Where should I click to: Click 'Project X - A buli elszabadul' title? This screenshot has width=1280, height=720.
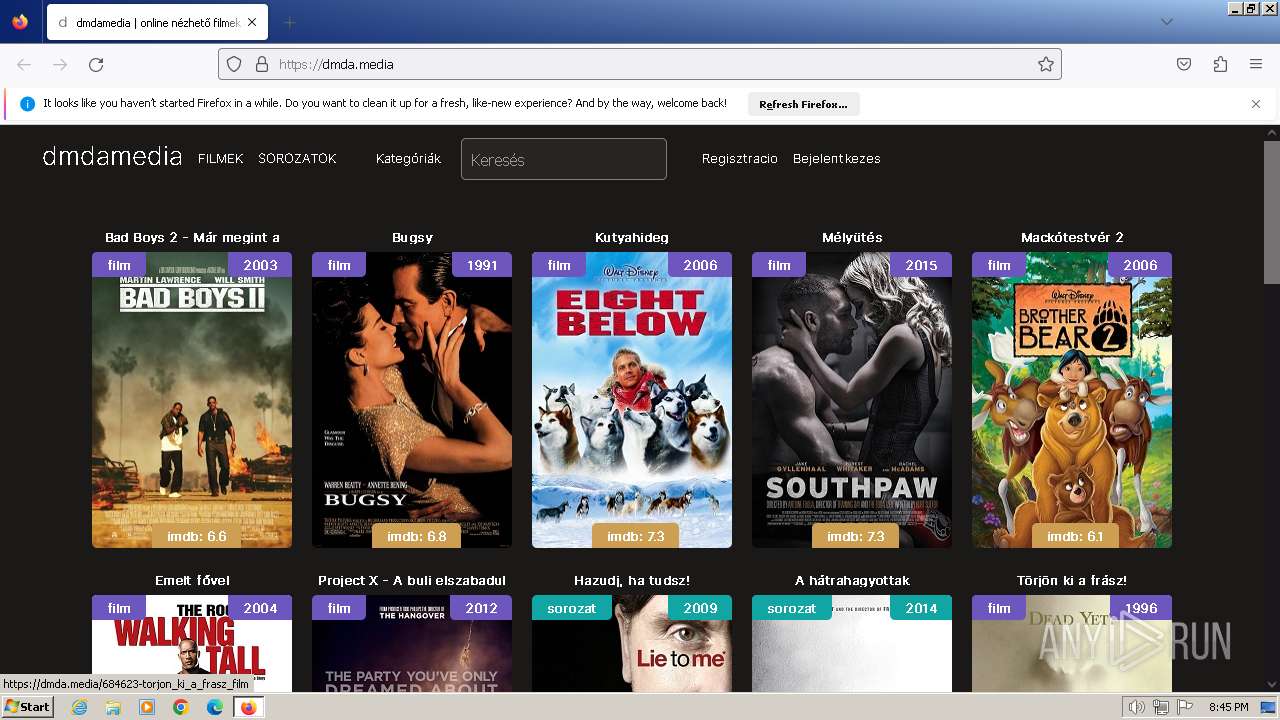[412, 581]
